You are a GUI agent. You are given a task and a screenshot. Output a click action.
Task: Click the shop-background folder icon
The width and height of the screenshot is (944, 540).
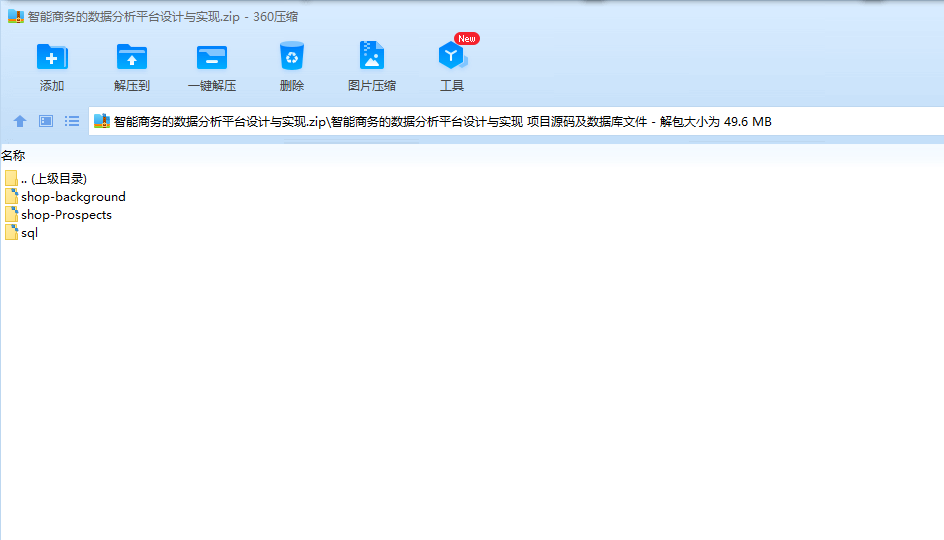(11, 196)
